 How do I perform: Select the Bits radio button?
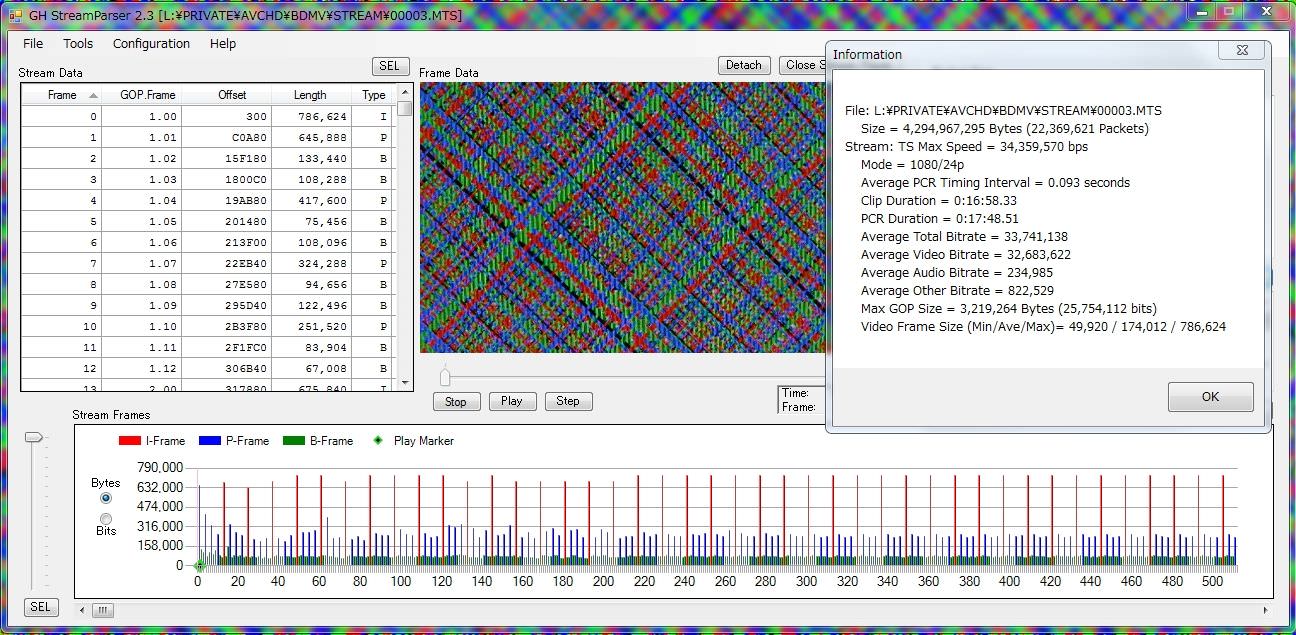point(106,518)
